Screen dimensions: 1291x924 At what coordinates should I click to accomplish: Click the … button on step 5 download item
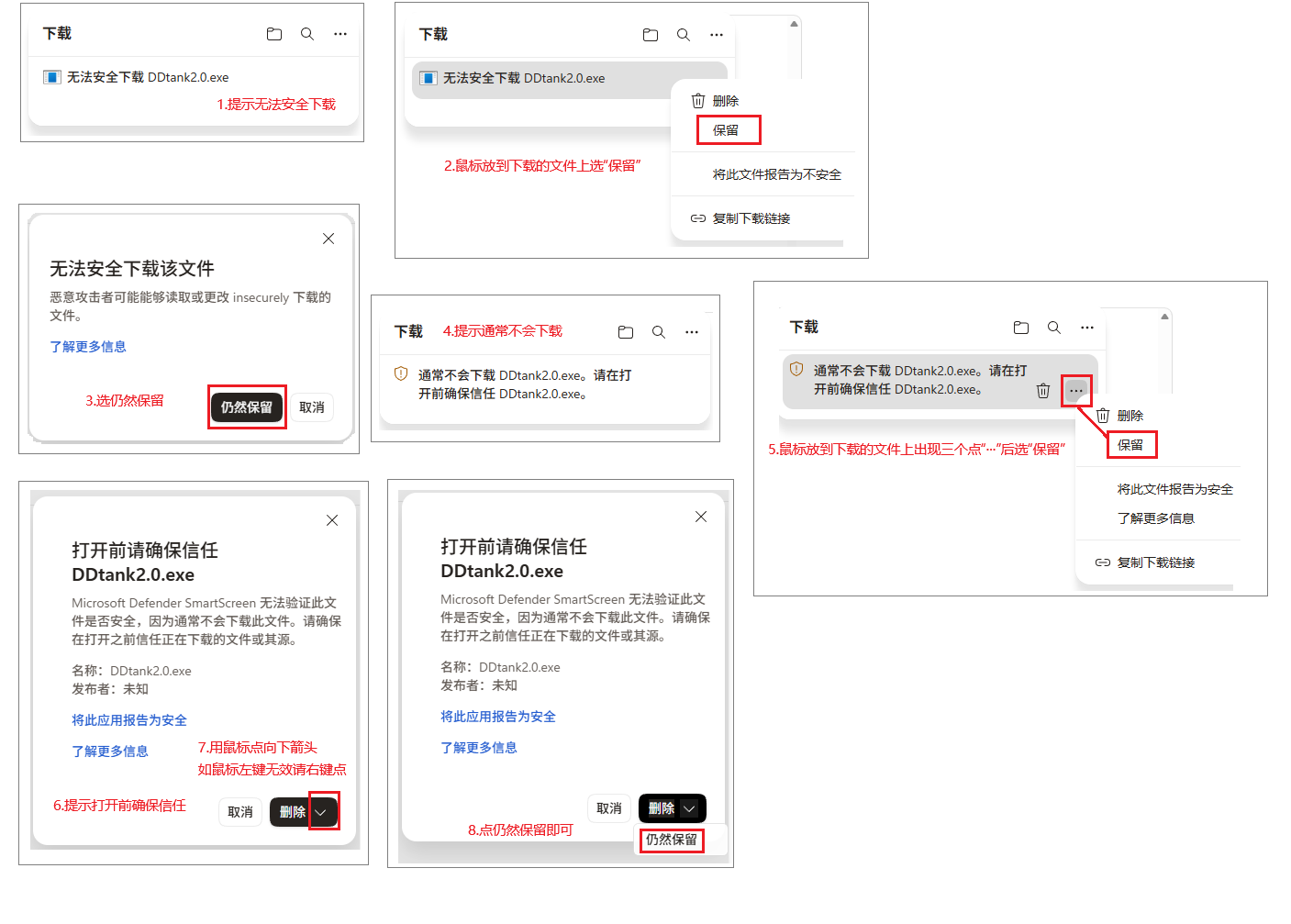tap(1076, 391)
